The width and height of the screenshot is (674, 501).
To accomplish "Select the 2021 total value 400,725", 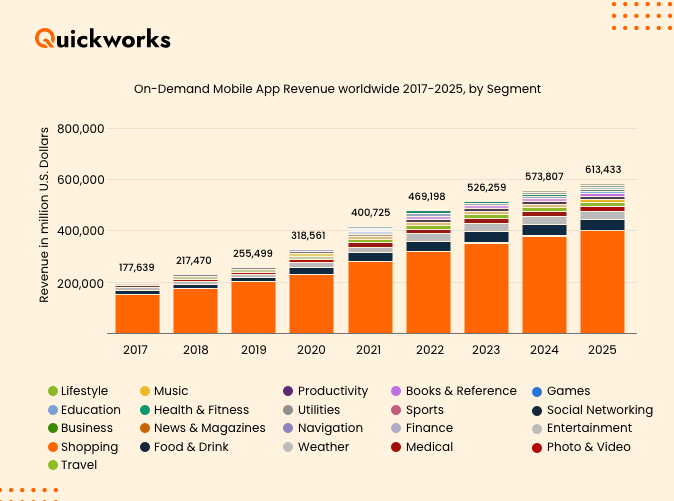I will [x=370, y=212].
